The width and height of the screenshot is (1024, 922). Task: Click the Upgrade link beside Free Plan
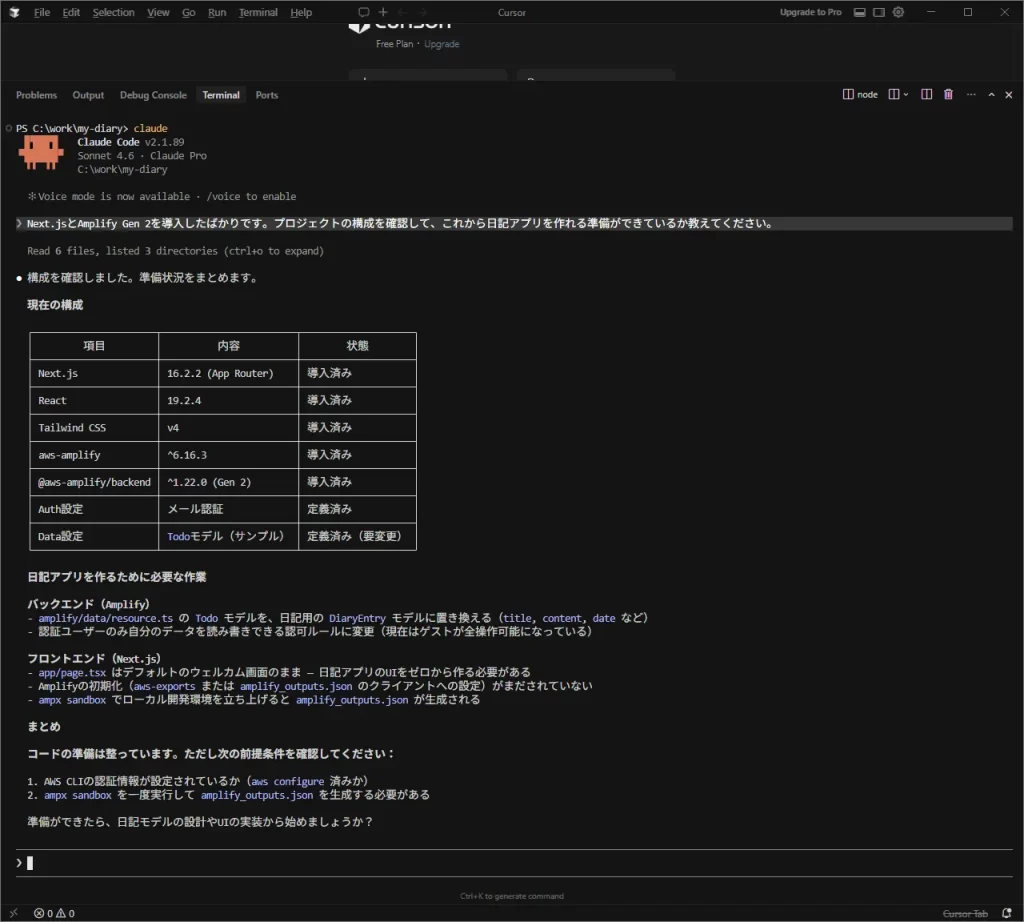click(x=442, y=44)
